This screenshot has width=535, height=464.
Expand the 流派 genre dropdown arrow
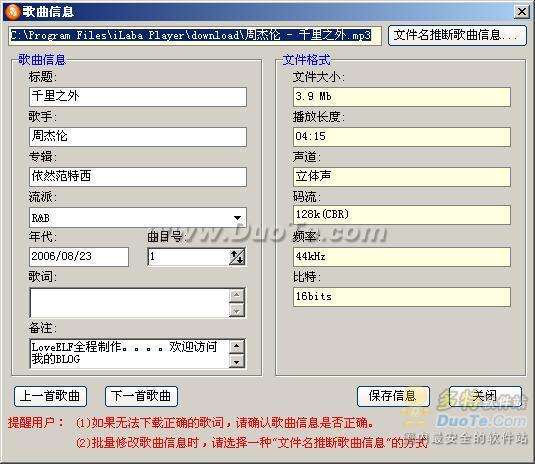pos(237,218)
